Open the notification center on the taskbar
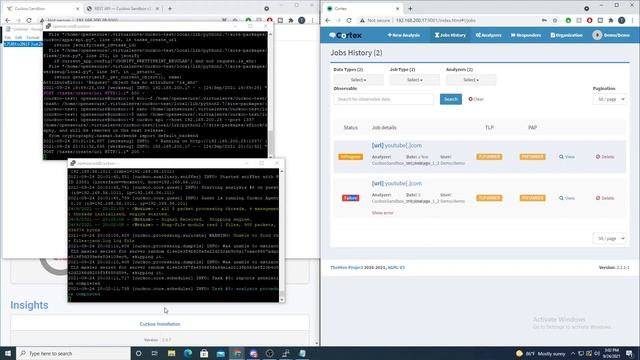 [629, 353]
